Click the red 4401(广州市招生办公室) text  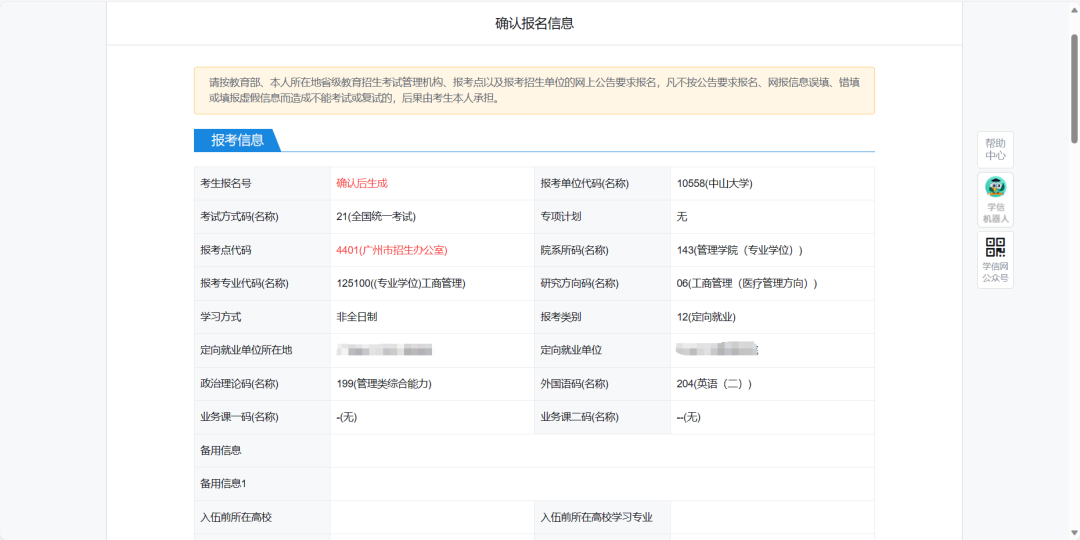point(391,250)
